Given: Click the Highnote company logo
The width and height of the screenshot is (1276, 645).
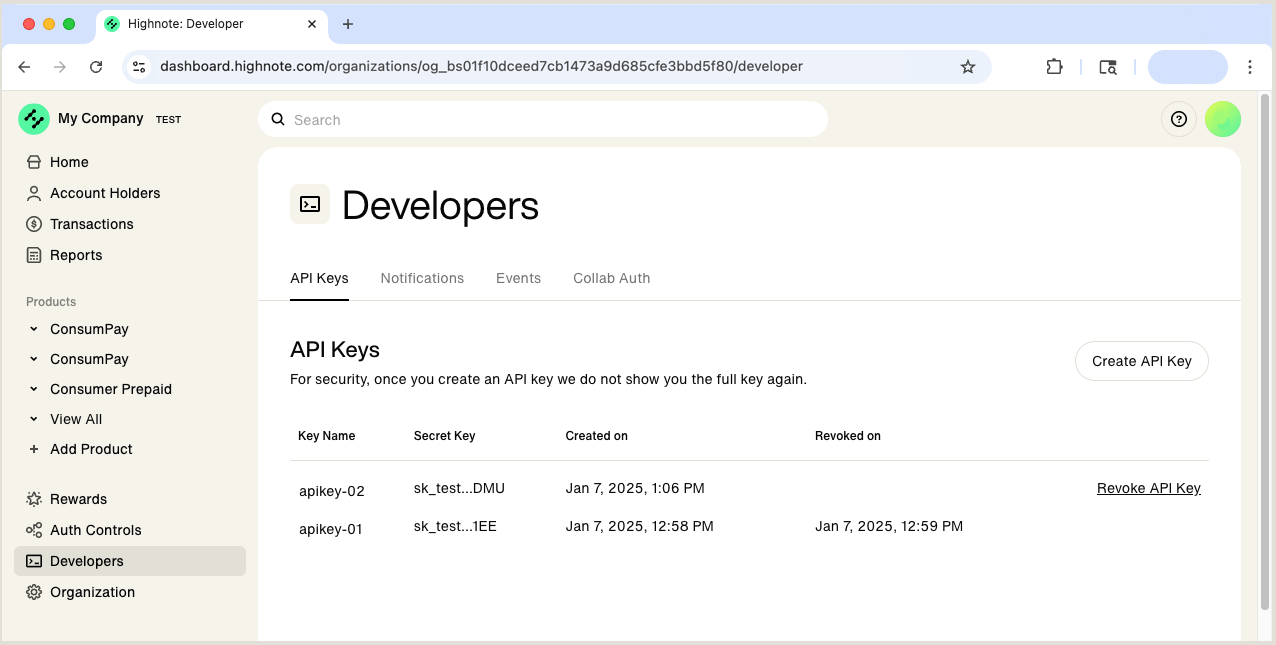Looking at the screenshot, I should point(34,119).
